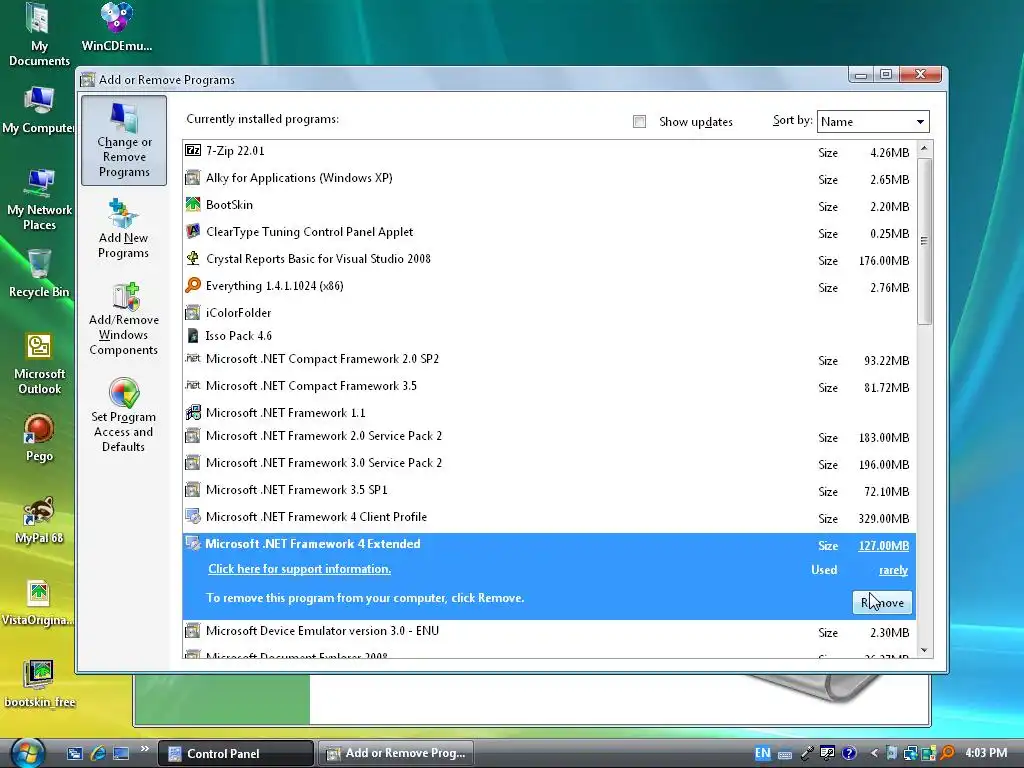Click the blue help question mark tray icon
The height and width of the screenshot is (768, 1024).
click(849, 753)
